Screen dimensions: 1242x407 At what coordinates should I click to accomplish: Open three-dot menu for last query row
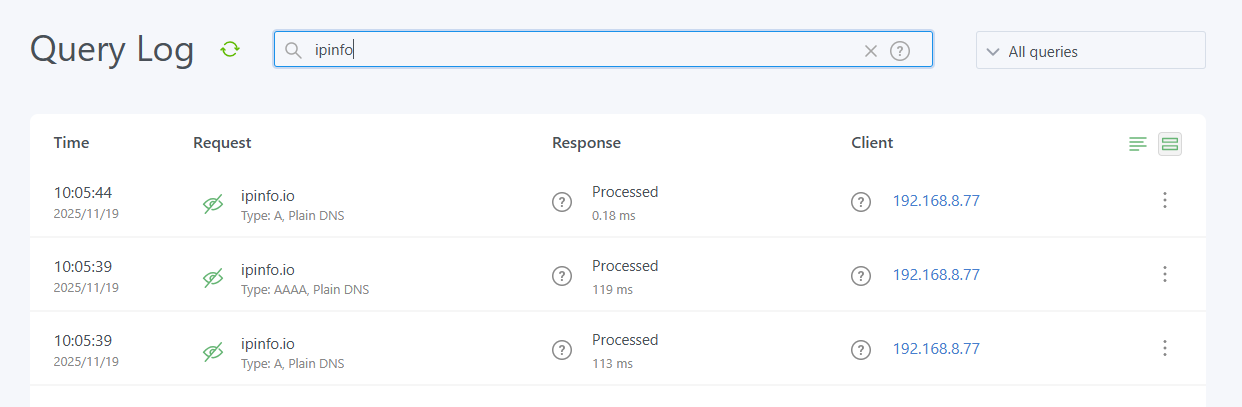pyautogui.click(x=1164, y=349)
